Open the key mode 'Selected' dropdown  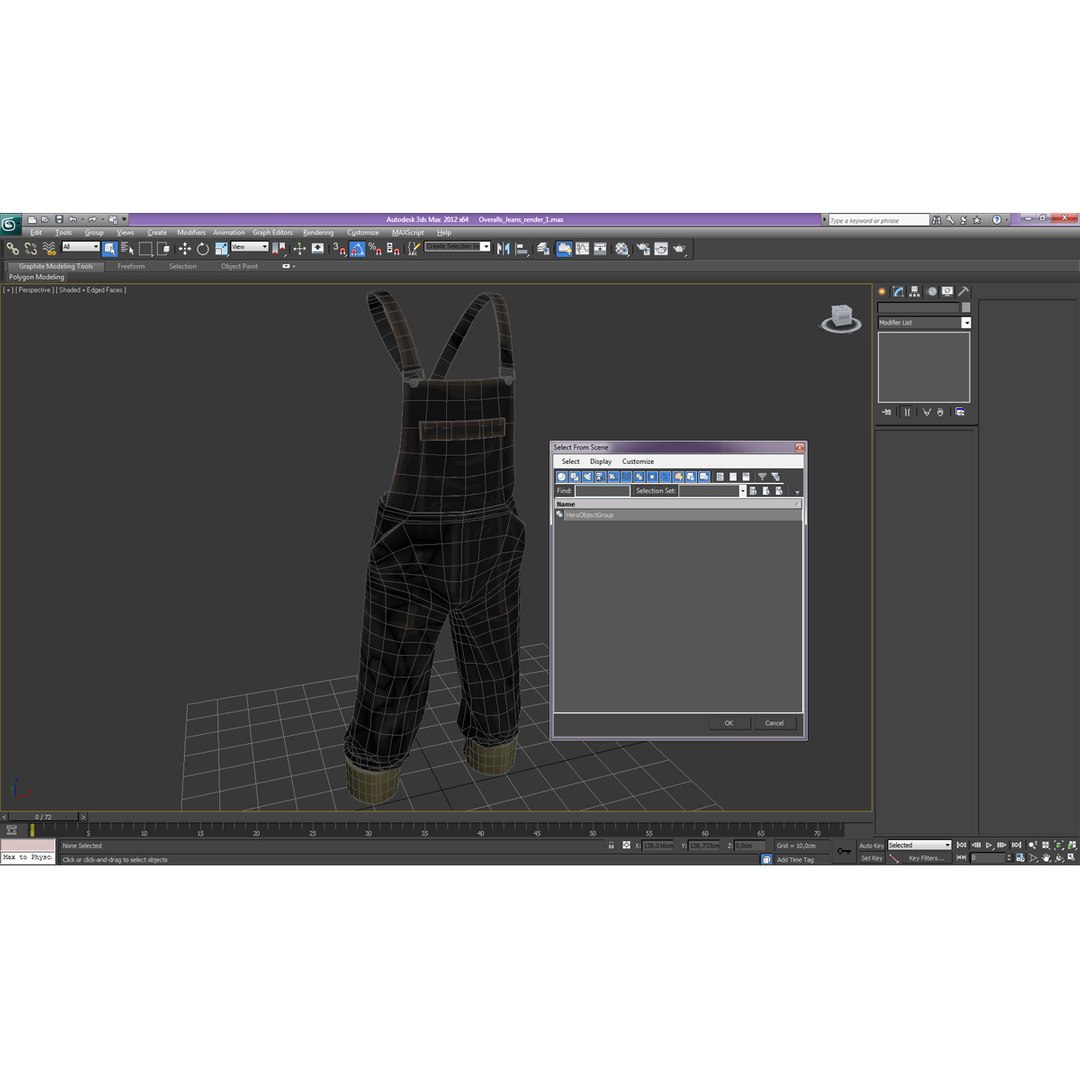pyautogui.click(x=919, y=845)
